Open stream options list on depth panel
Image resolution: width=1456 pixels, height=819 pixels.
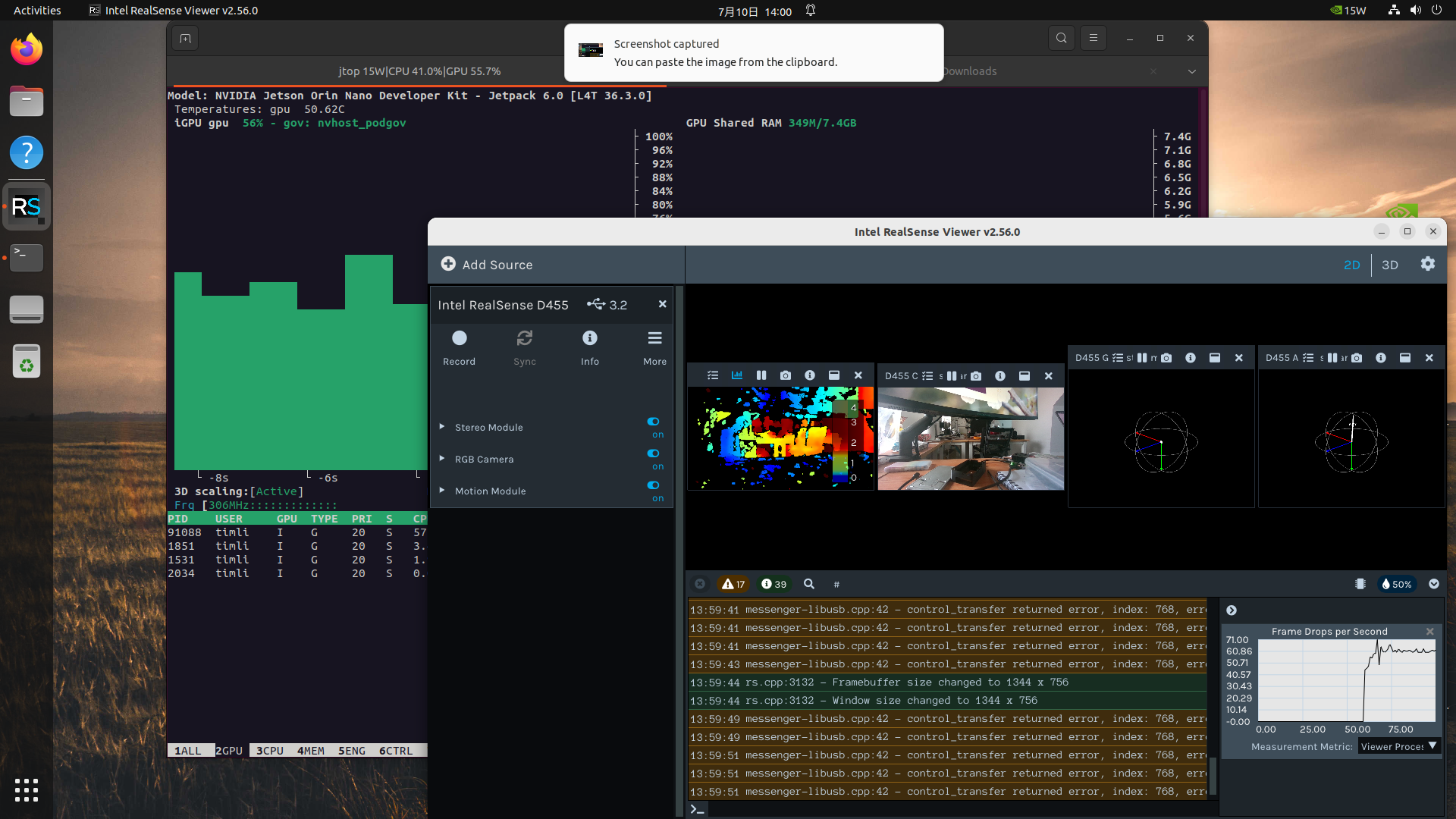coord(713,375)
